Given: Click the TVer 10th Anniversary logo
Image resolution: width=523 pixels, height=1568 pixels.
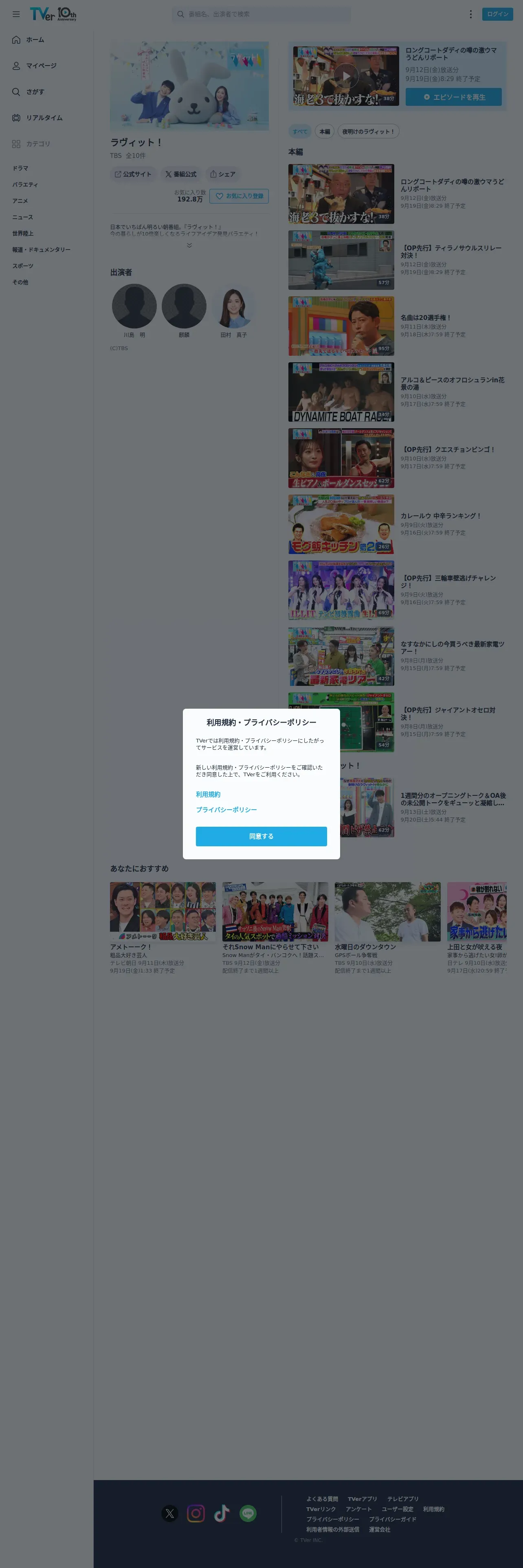Looking at the screenshot, I should [53, 14].
